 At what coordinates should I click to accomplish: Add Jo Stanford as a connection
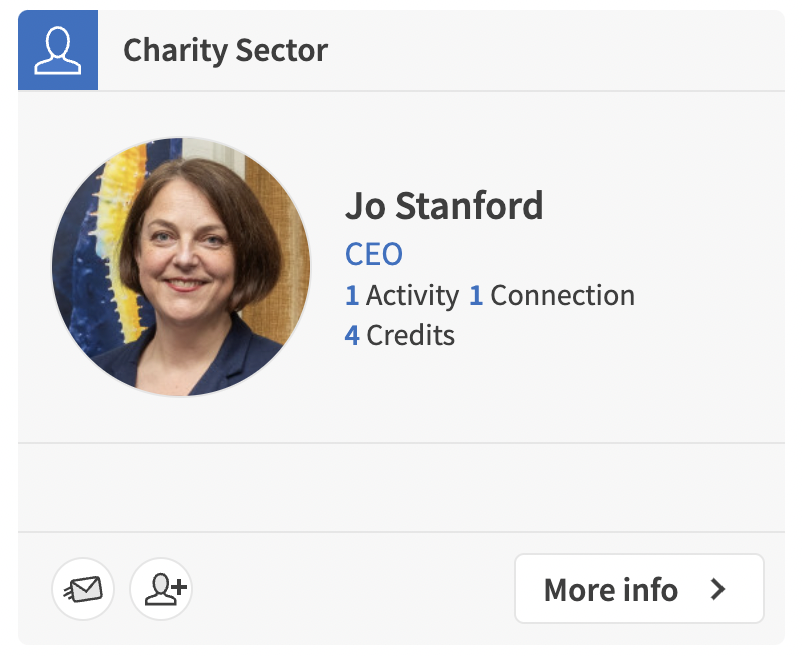161,589
